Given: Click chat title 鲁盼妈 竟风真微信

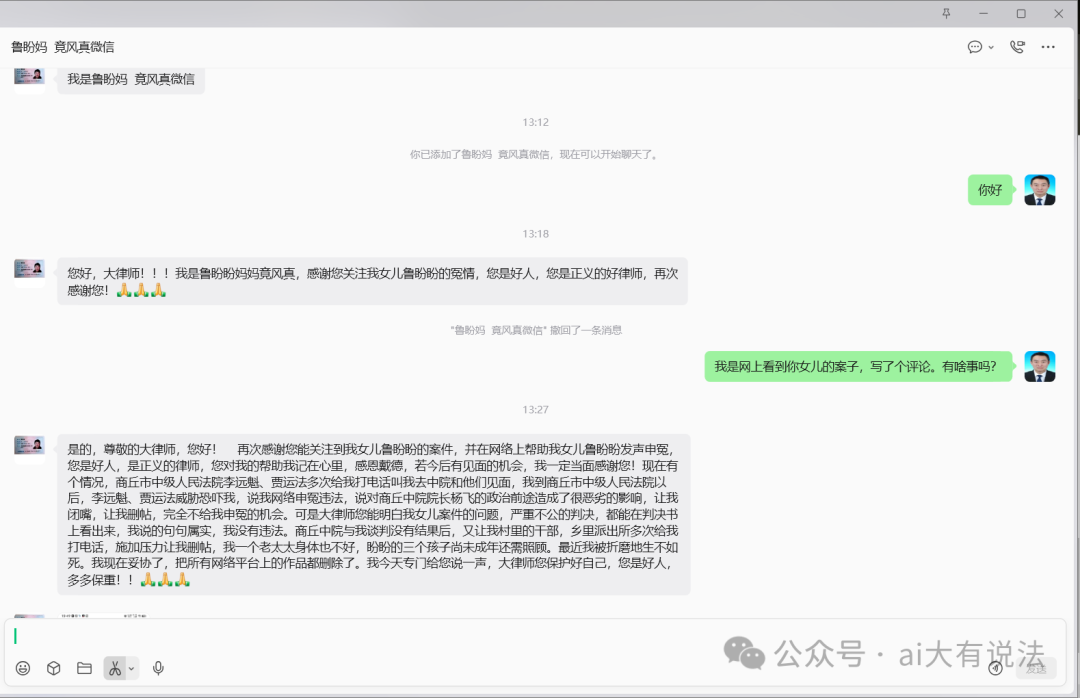Looking at the screenshot, I should click(x=63, y=47).
